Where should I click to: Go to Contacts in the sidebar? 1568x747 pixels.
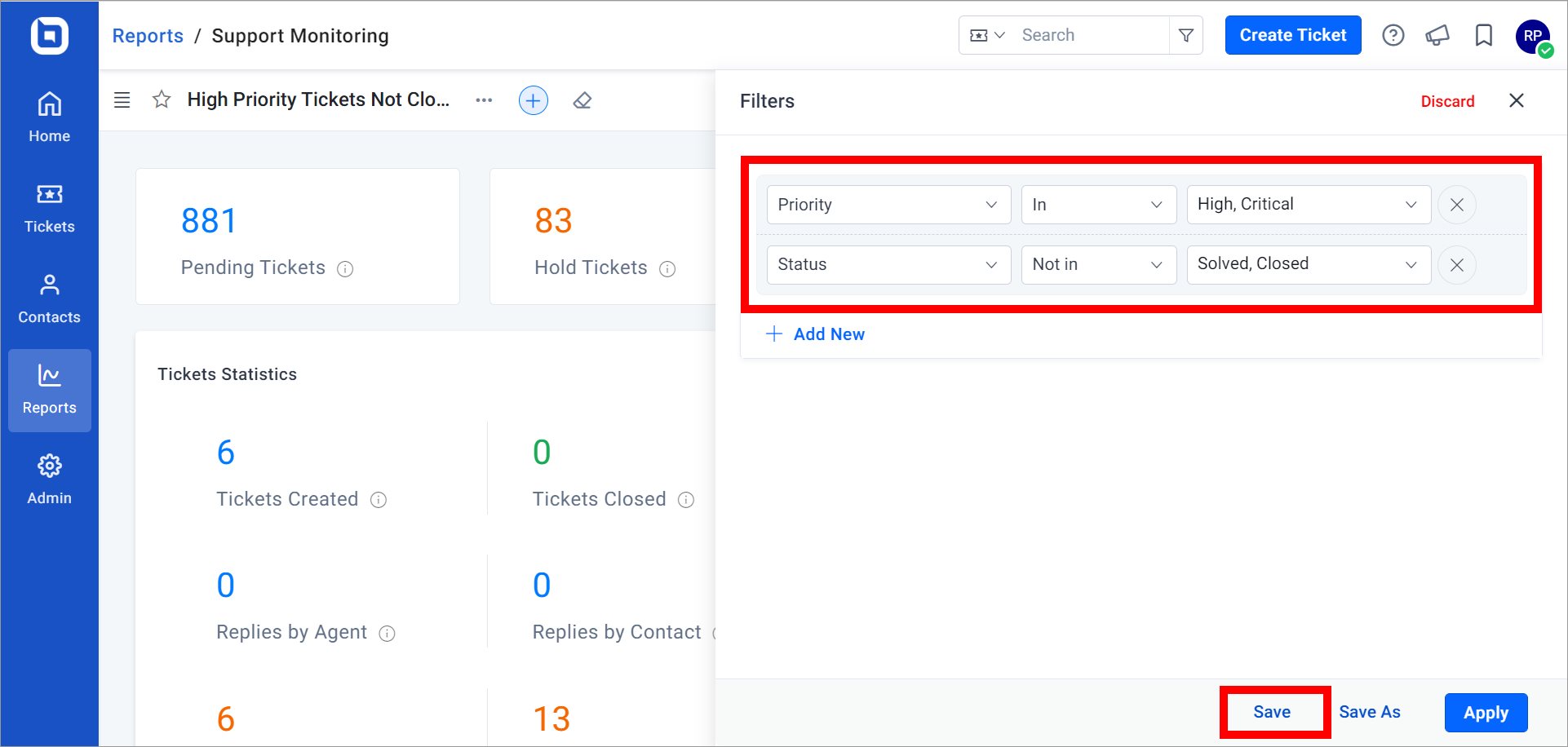click(x=49, y=299)
